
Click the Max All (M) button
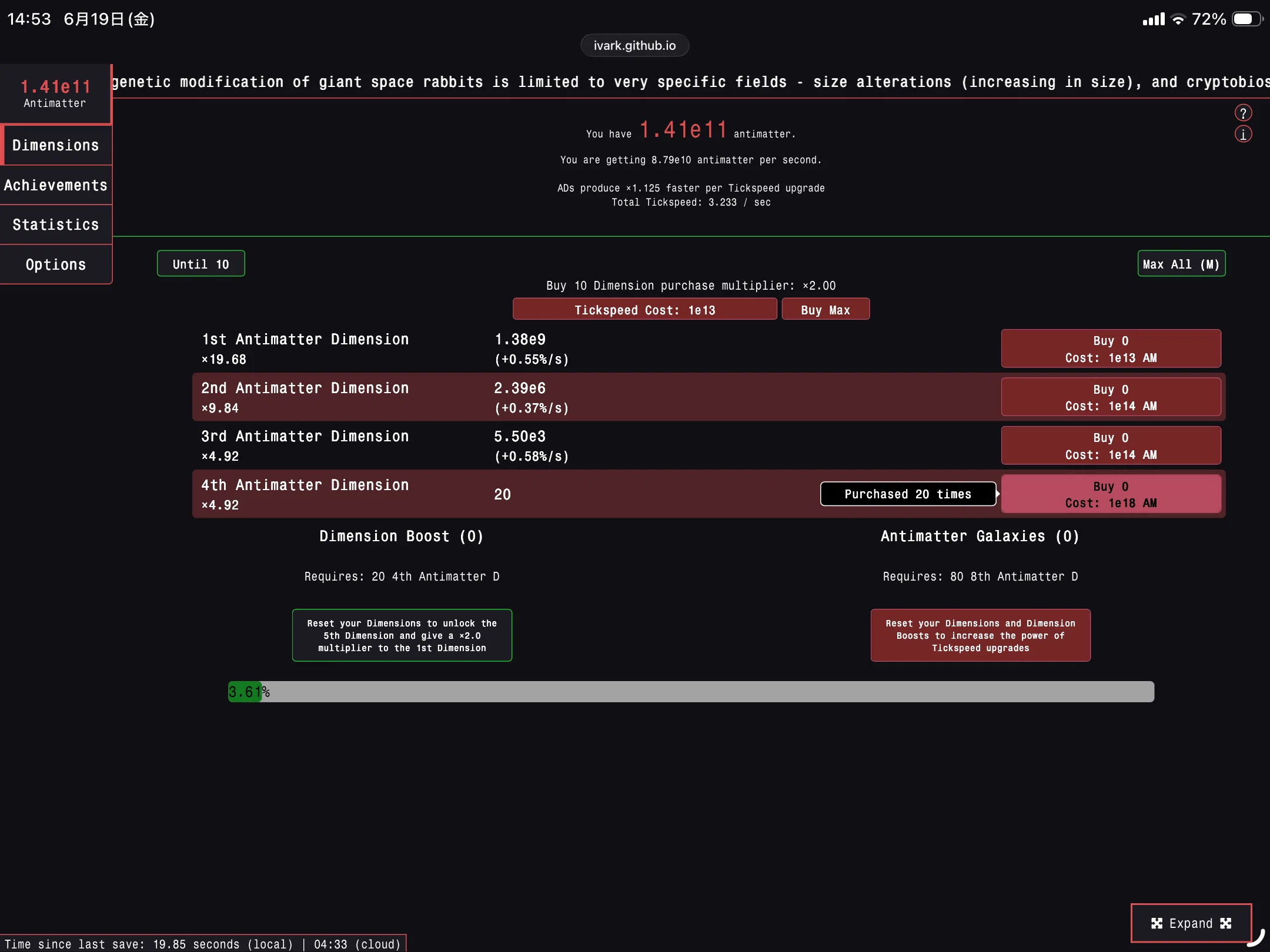click(1181, 264)
